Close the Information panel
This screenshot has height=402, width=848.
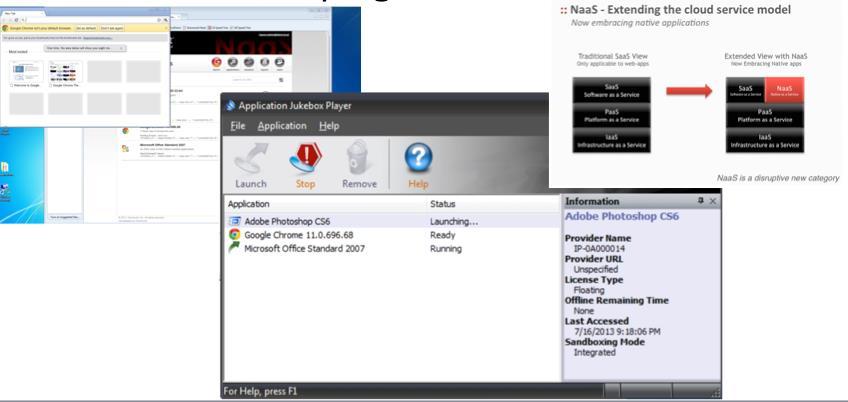pos(712,201)
